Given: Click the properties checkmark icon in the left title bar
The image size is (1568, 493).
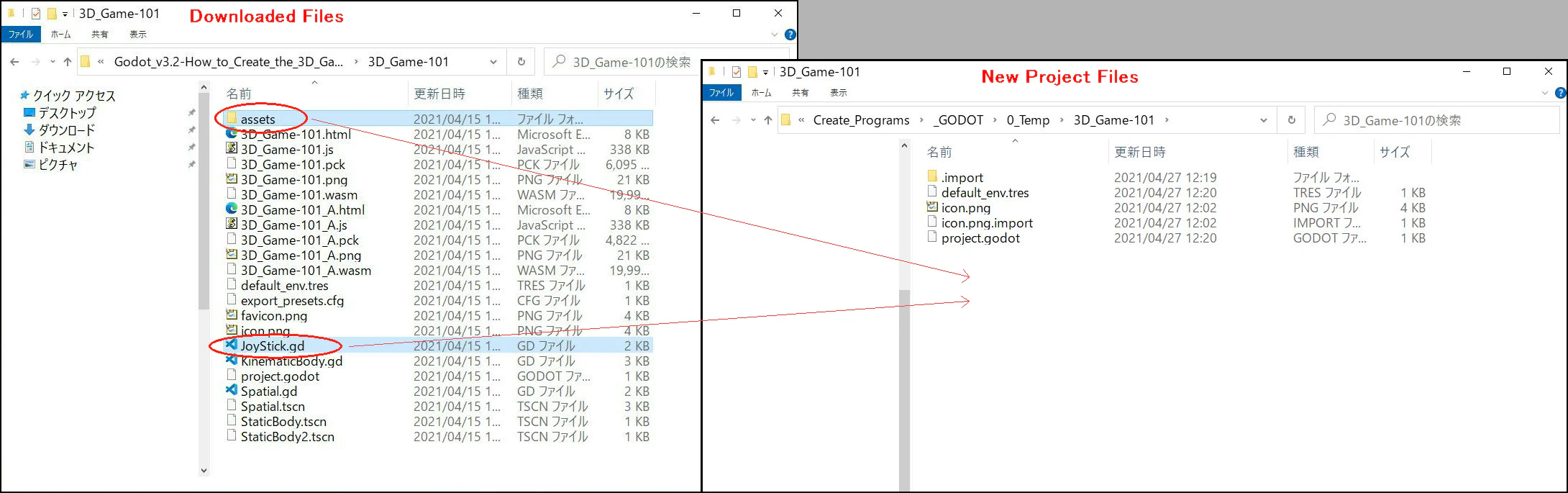Looking at the screenshot, I should [36, 14].
